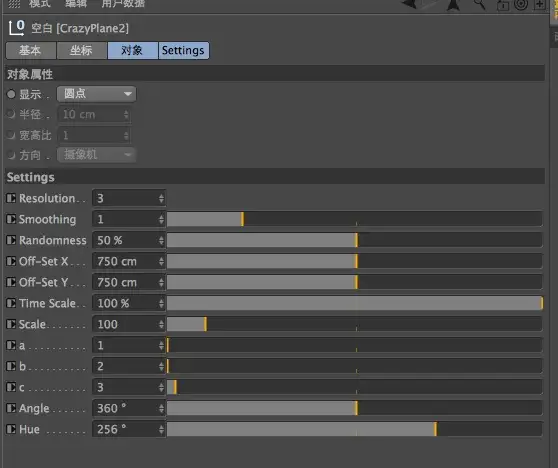558x468 pixels.
Task: Click the keyframe icon next to Hue
Action: pos(11,429)
